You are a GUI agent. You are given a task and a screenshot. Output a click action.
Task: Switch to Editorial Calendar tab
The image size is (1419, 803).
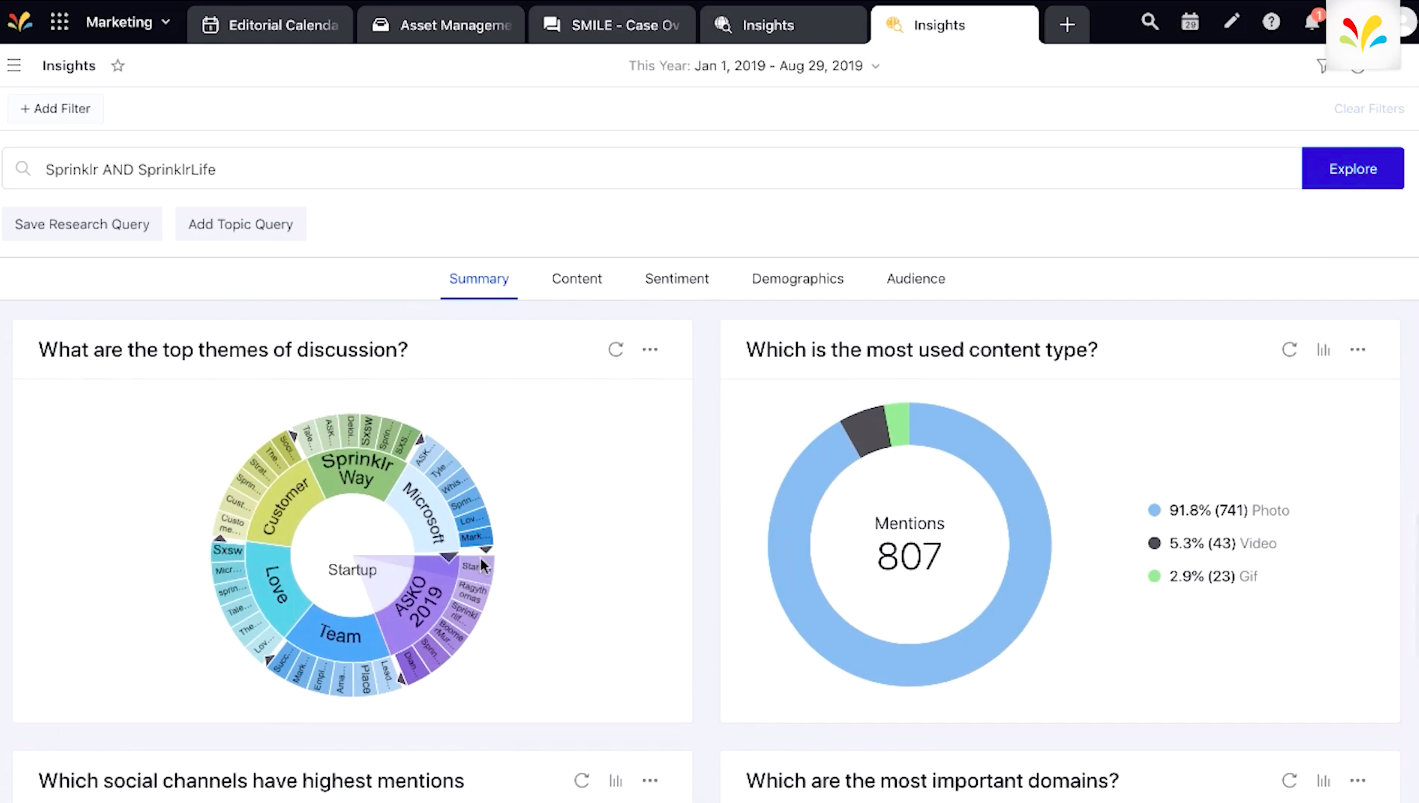pyautogui.click(x=269, y=25)
